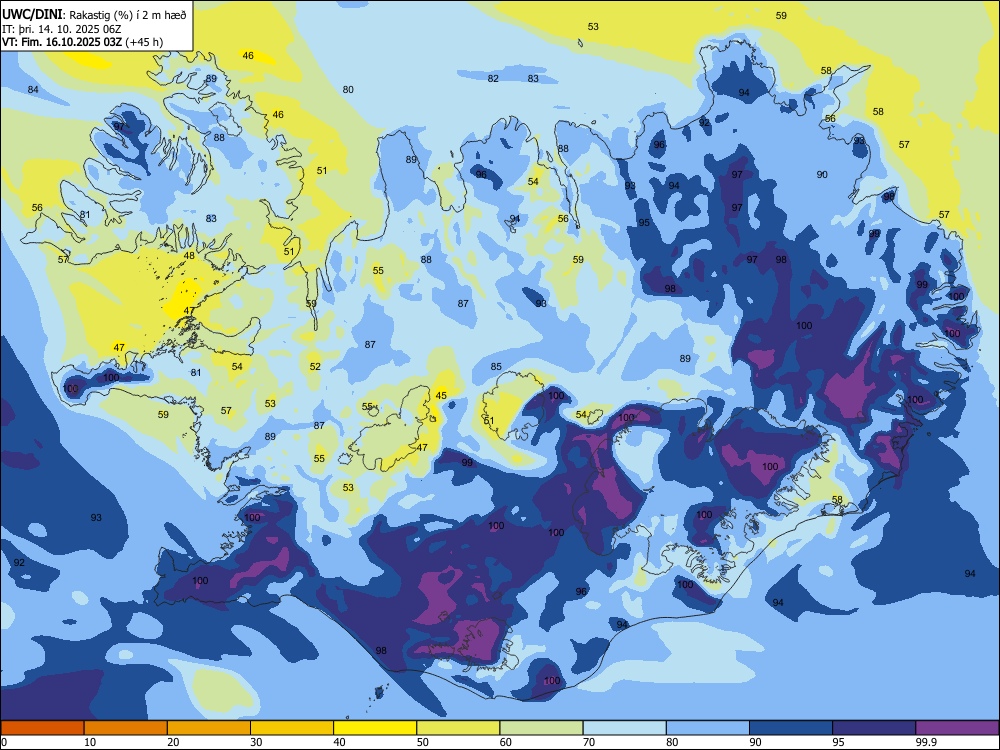The image size is (1000, 750).
Task: Click the 30–40 amber legend swatch
Action: pyautogui.click(x=292, y=728)
